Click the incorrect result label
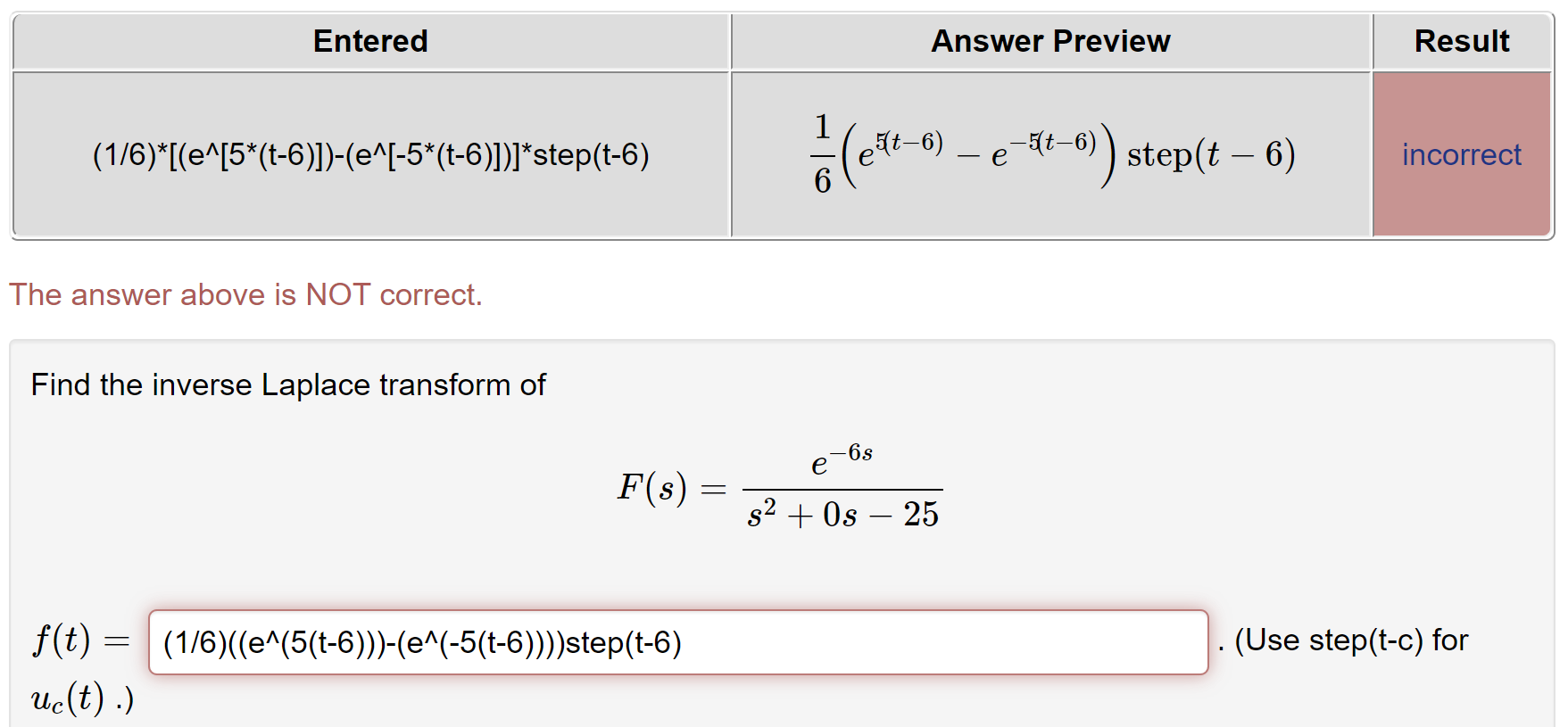This screenshot has width=1568, height=727. click(x=1461, y=154)
